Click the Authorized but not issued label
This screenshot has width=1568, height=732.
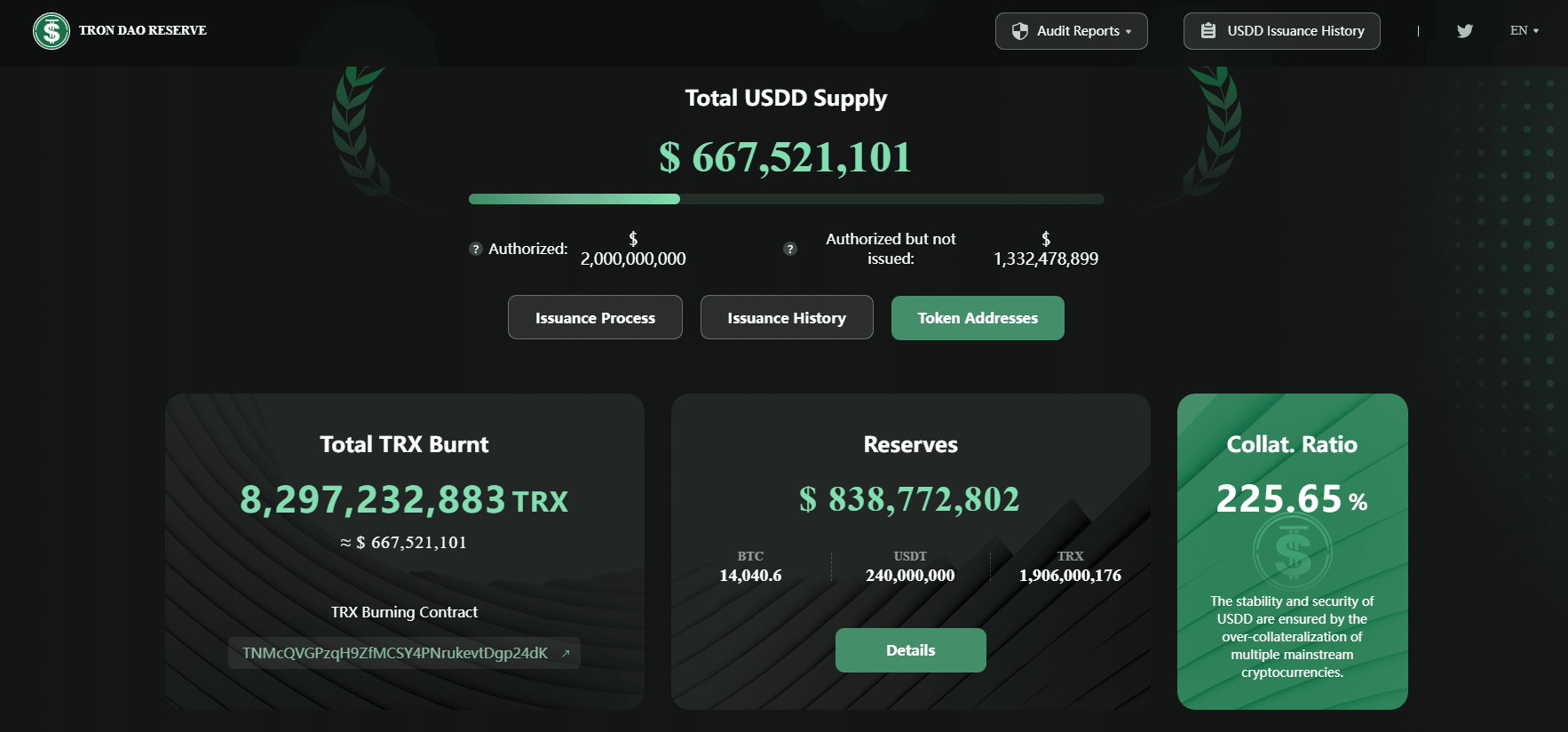pos(891,249)
